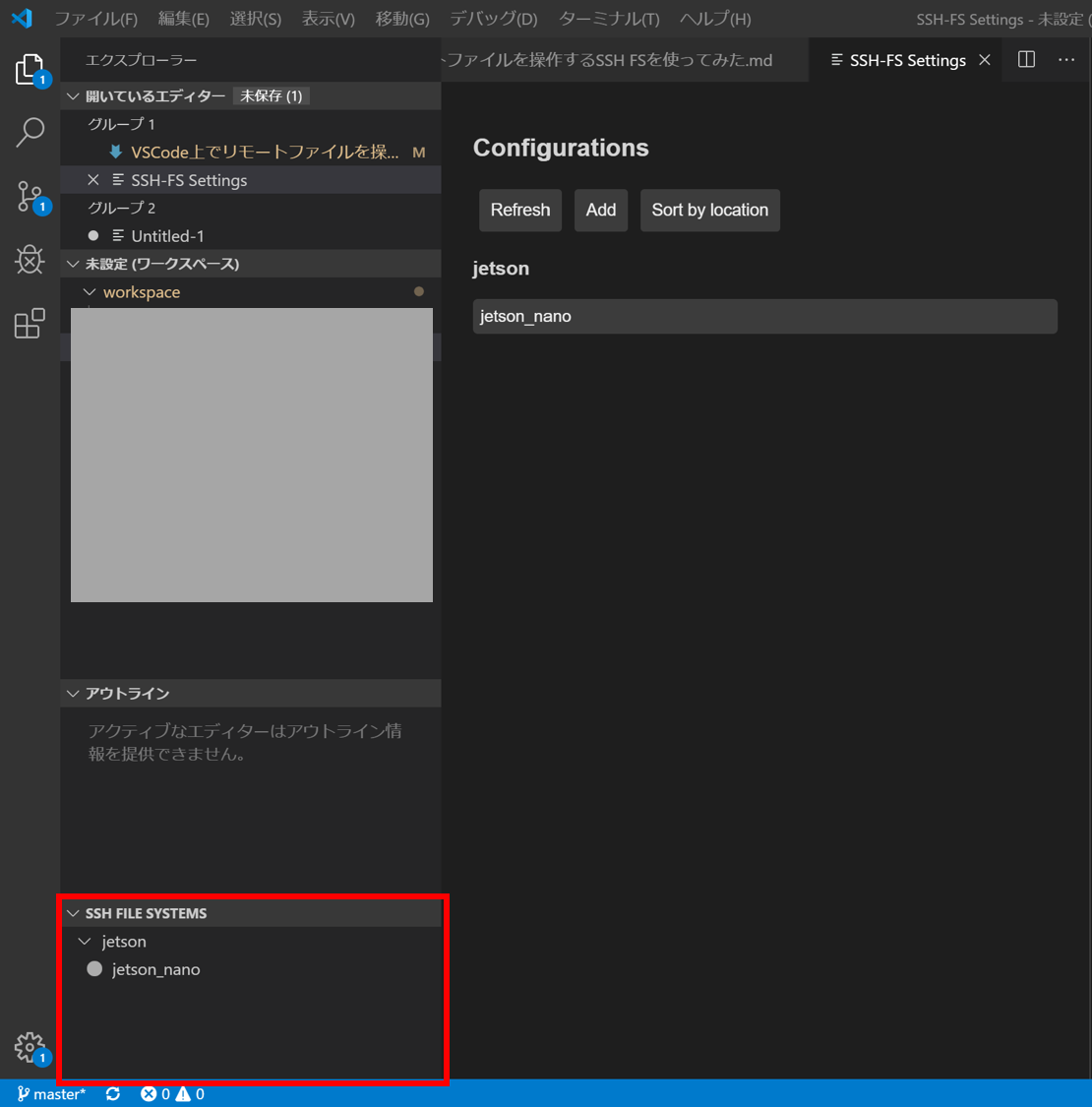Click the unsaved dot beside Untitled-1
Image resolution: width=1092 pixels, height=1107 pixels.
click(93, 236)
